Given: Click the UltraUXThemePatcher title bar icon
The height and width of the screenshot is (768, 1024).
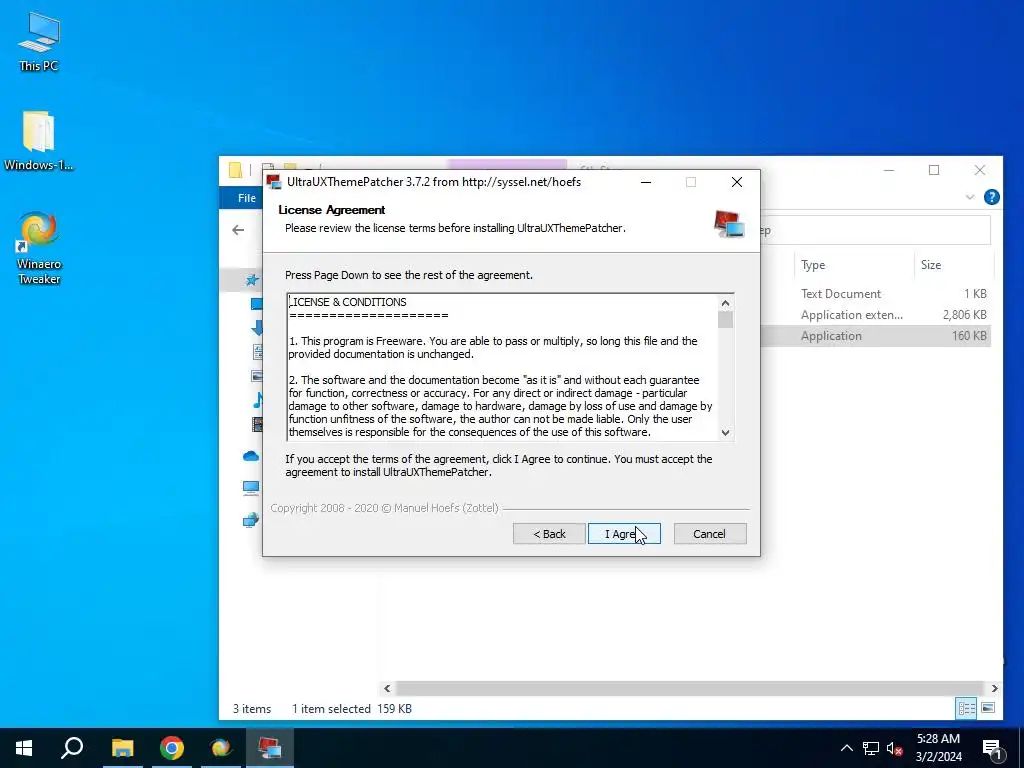Looking at the screenshot, I should click(x=274, y=182).
